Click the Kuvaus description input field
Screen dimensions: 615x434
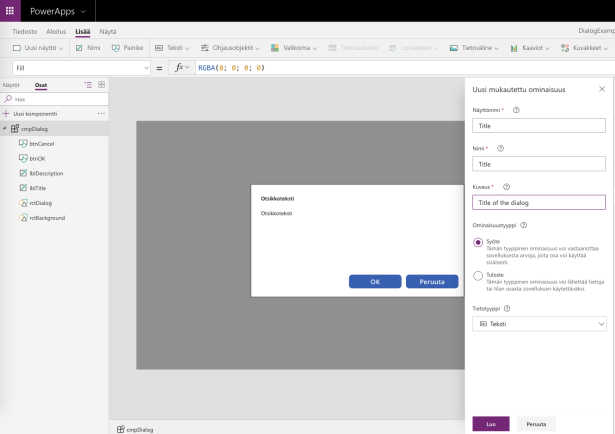(x=538, y=202)
